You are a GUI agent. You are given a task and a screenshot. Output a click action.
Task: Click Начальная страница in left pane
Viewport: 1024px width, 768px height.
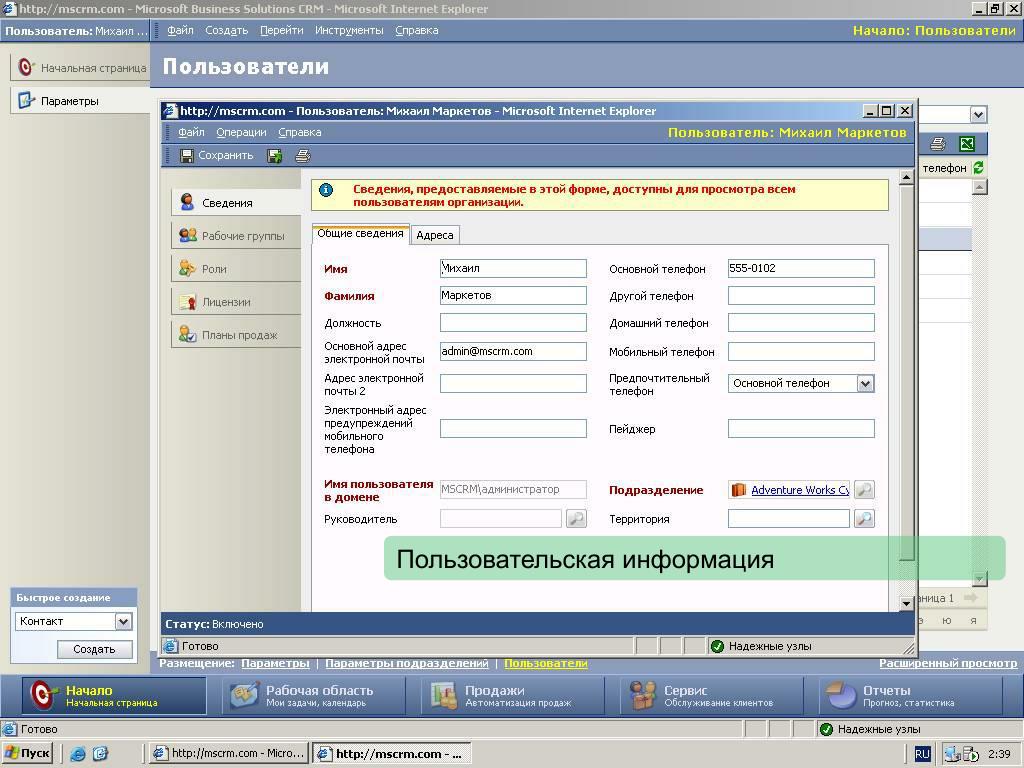coord(82,67)
